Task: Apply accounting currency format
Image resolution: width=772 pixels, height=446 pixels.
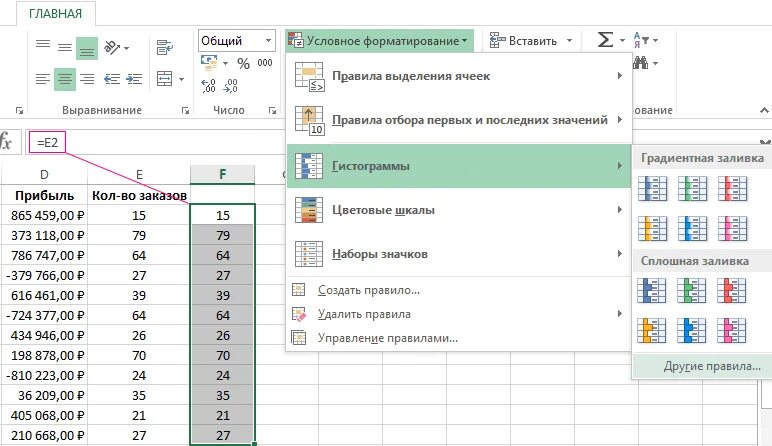Action: coord(209,63)
